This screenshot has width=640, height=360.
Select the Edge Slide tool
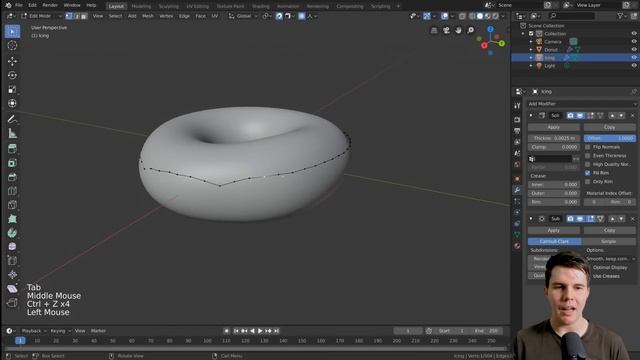click(x=12, y=260)
